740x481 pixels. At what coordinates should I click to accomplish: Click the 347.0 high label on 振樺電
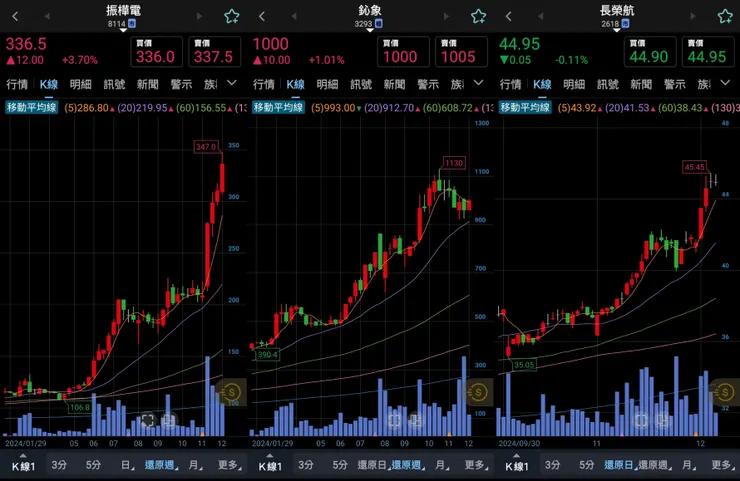point(206,147)
